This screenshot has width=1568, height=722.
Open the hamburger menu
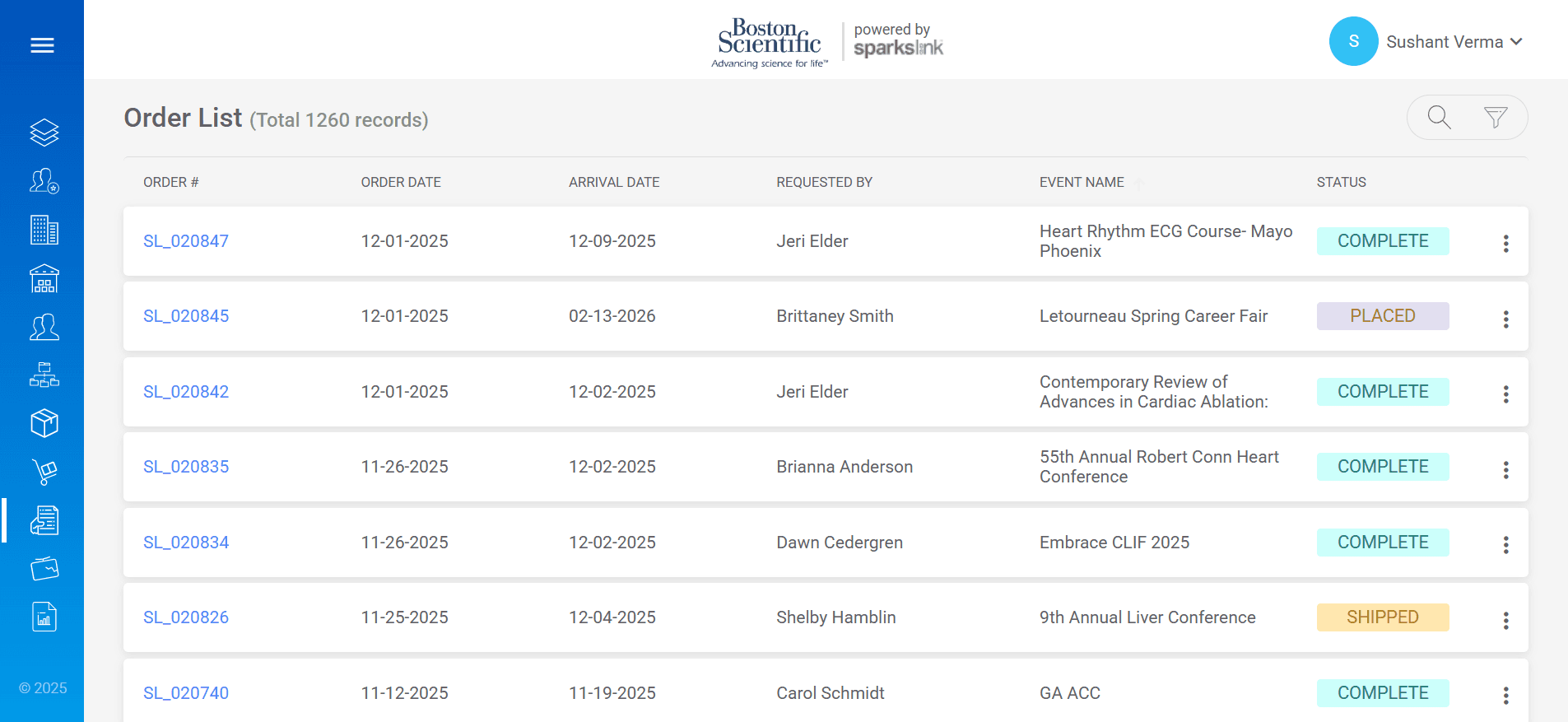42,45
